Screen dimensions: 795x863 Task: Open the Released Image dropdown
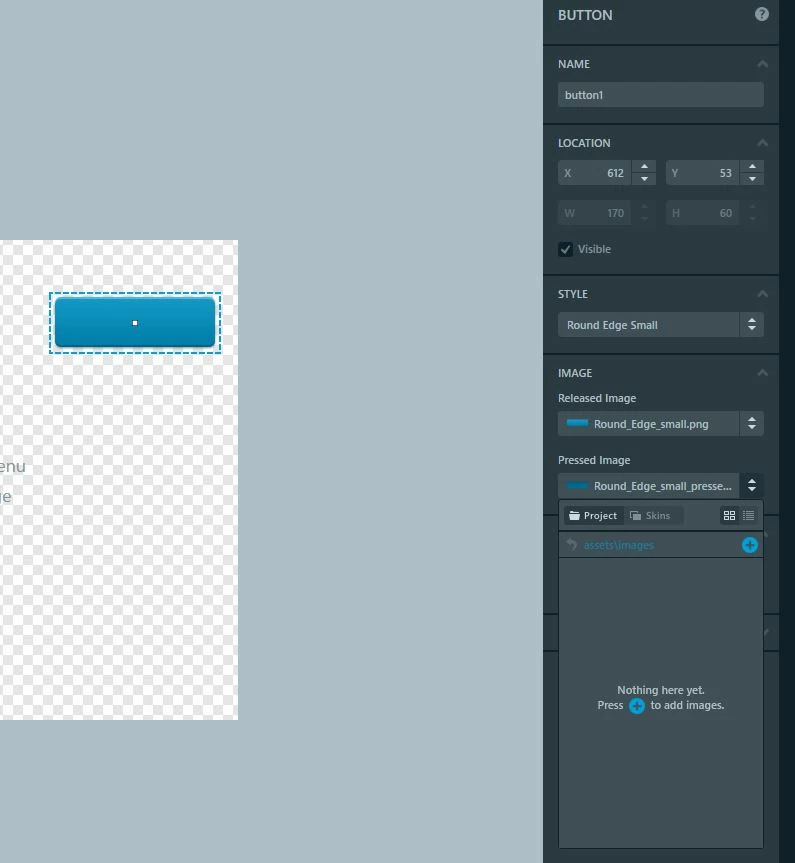[661, 424]
